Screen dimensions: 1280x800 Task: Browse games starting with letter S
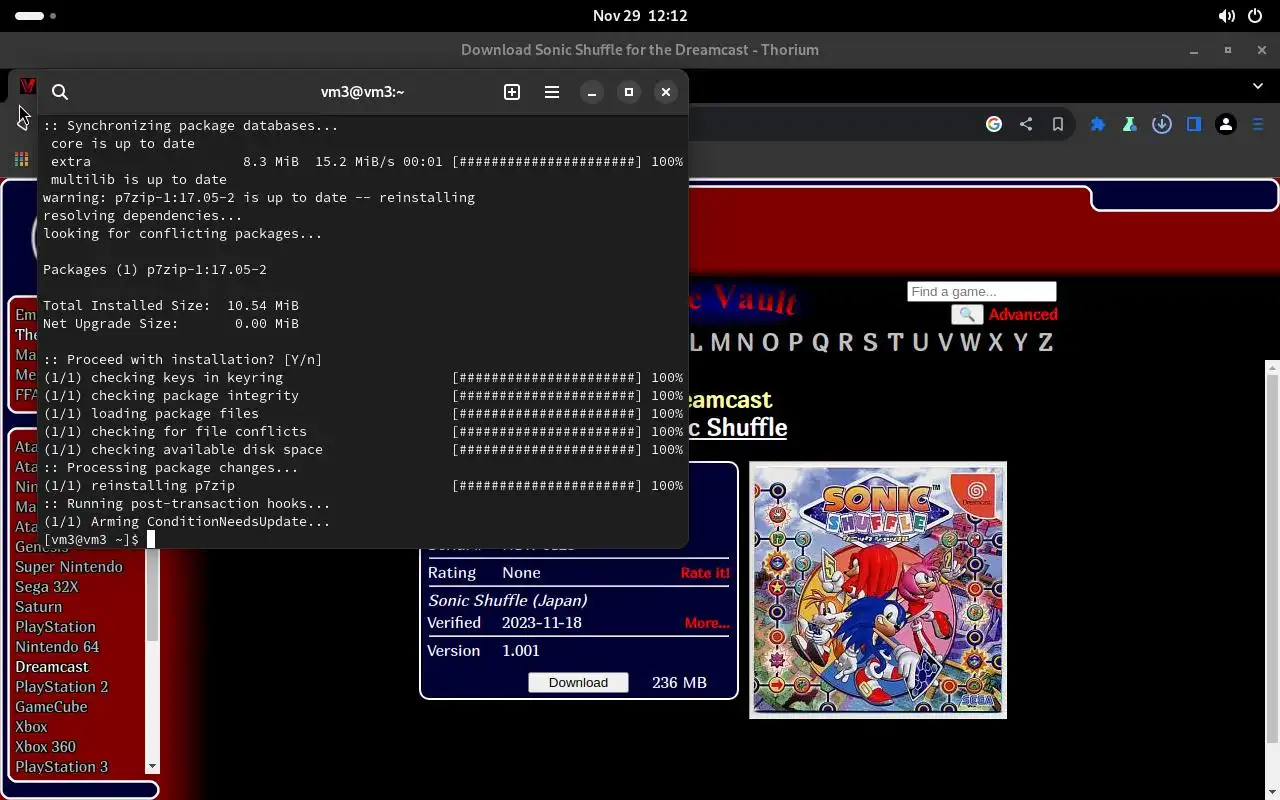point(870,343)
